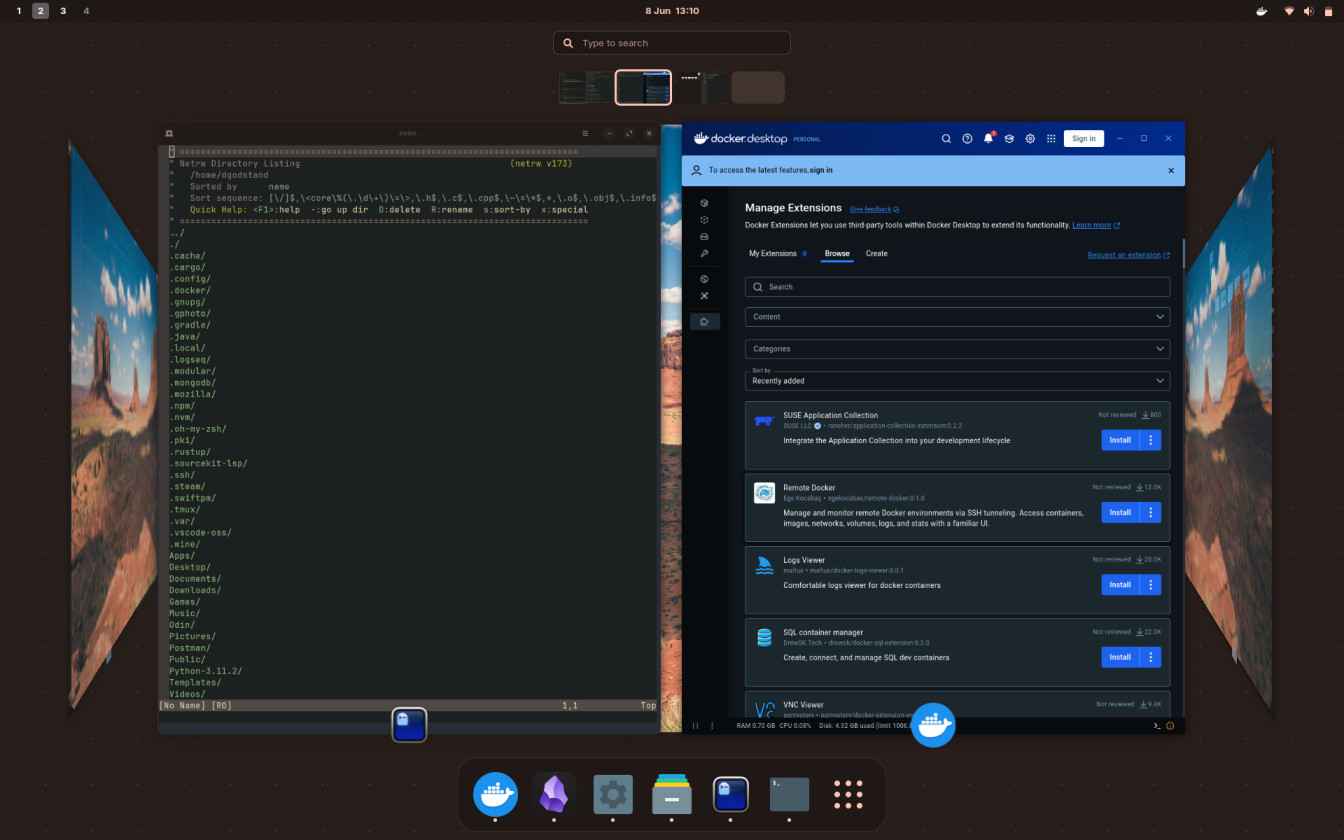Image resolution: width=1344 pixels, height=840 pixels.
Task: Follow the Request an extension link
Action: pos(1128,255)
